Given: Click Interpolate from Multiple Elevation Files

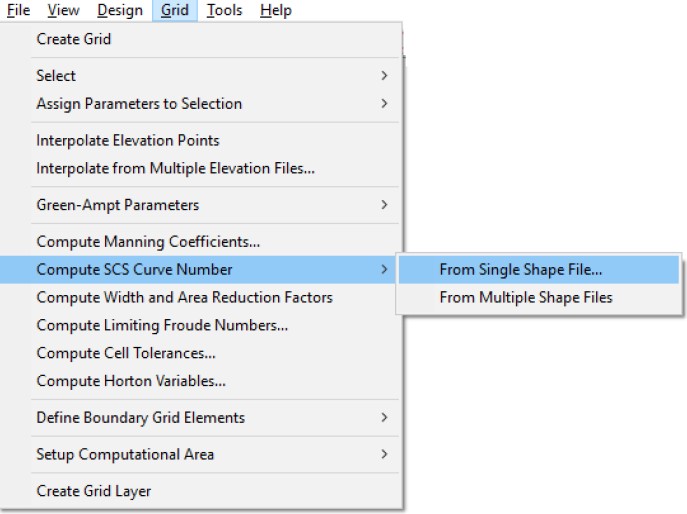Looking at the screenshot, I should pyautogui.click(x=175, y=169).
